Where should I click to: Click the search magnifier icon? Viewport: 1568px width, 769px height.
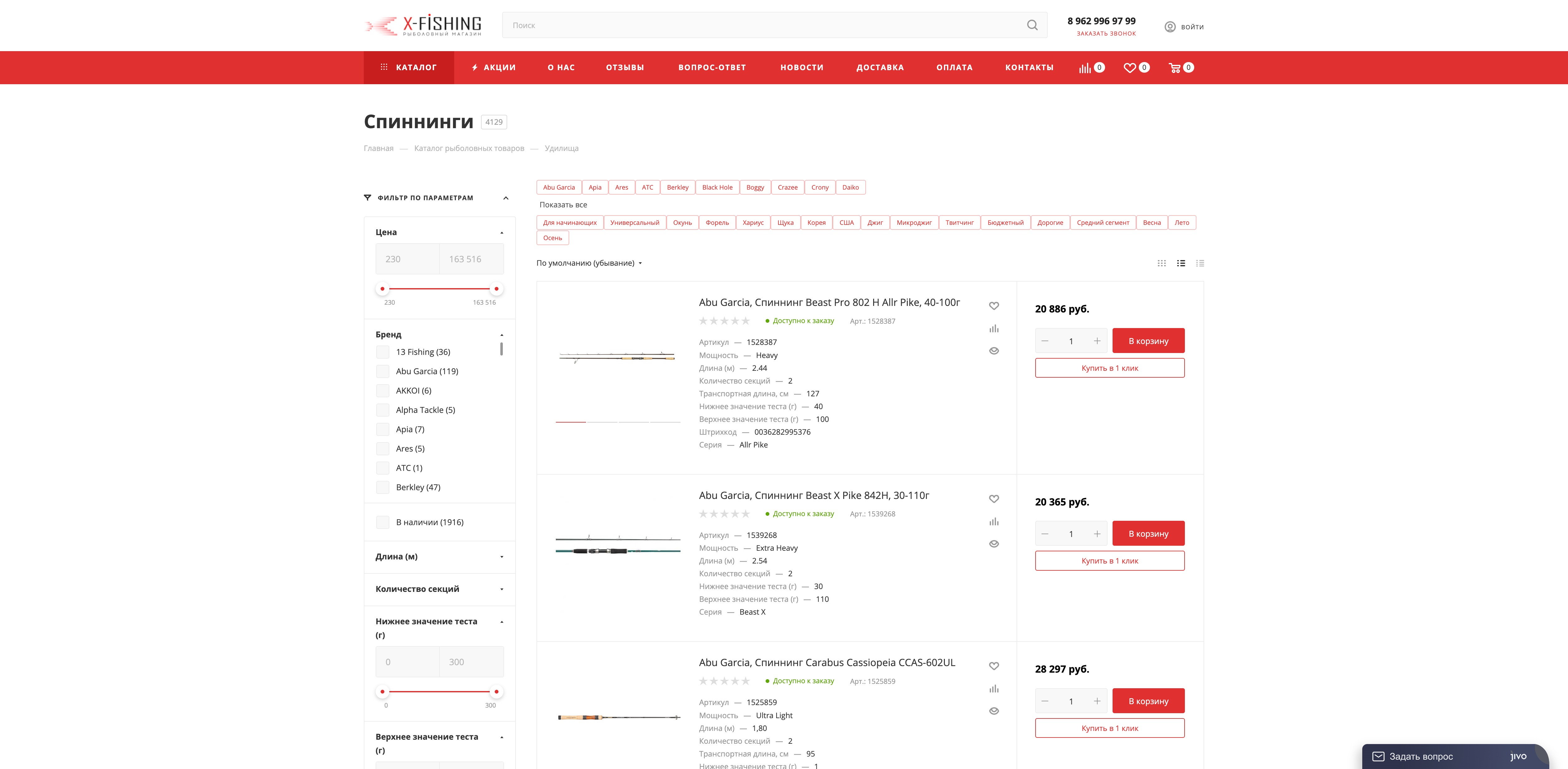[x=1032, y=25]
